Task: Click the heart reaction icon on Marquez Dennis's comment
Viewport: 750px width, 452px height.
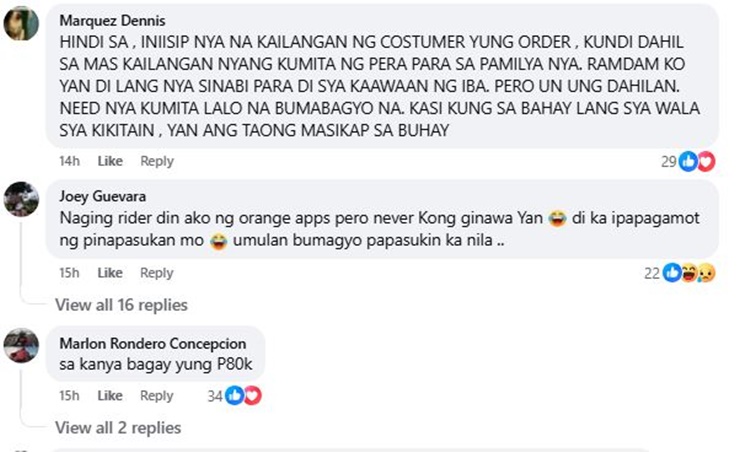Action: click(706, 161)
